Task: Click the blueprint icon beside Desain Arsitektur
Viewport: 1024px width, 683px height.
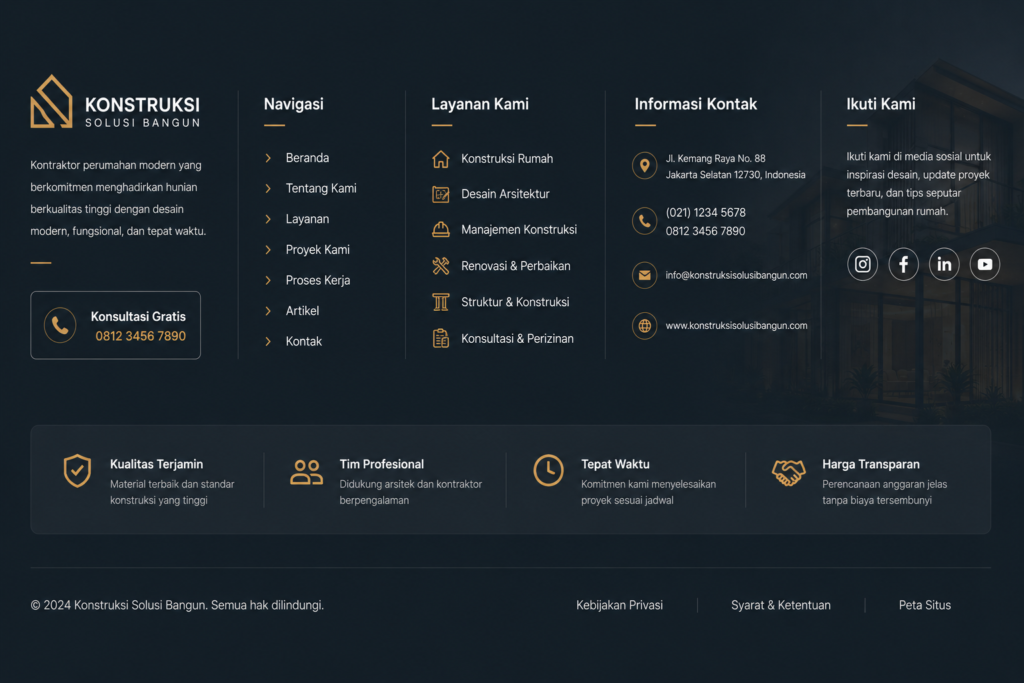Action: point(441,194)
